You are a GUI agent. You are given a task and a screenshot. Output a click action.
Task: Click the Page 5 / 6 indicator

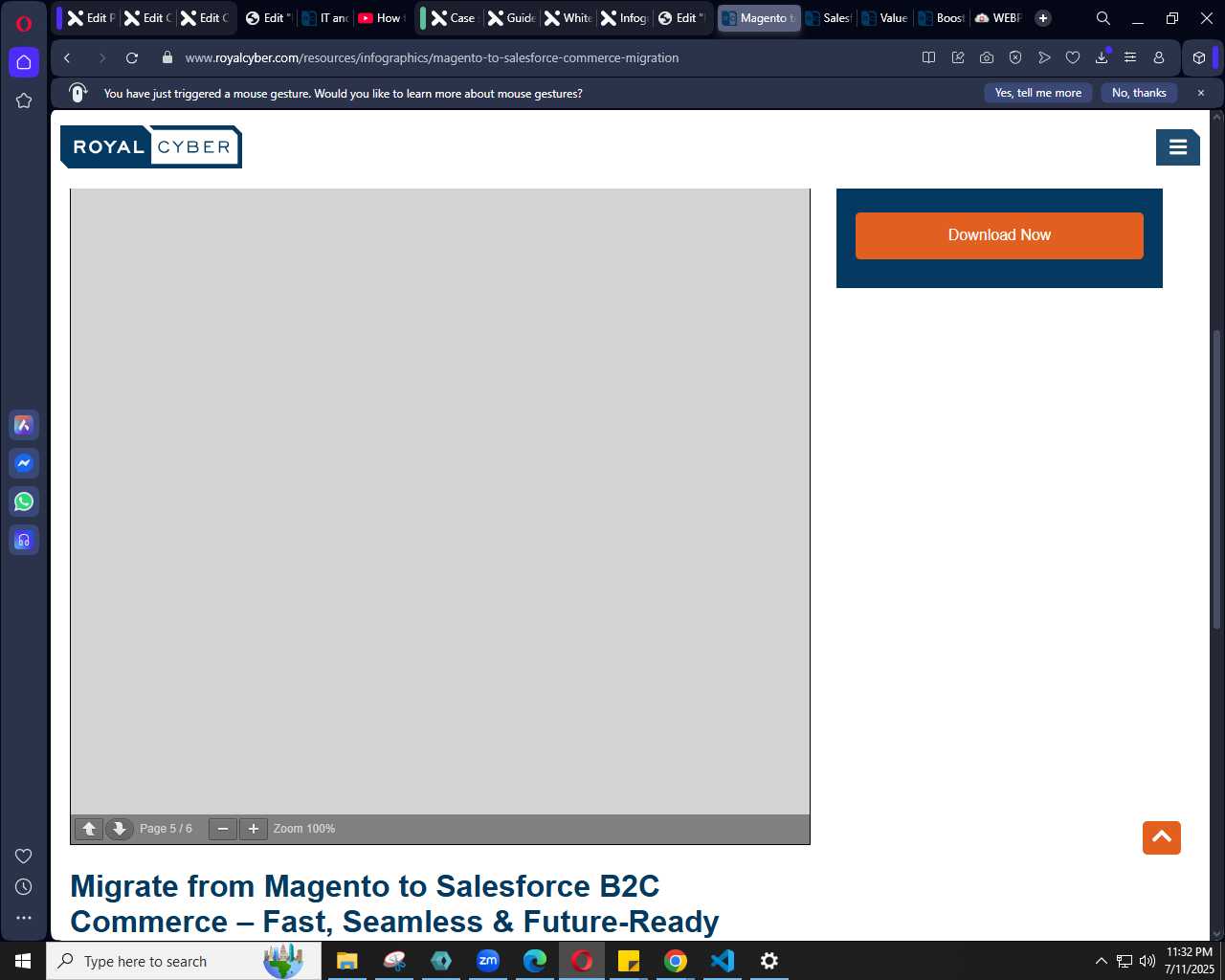point(166,829)
